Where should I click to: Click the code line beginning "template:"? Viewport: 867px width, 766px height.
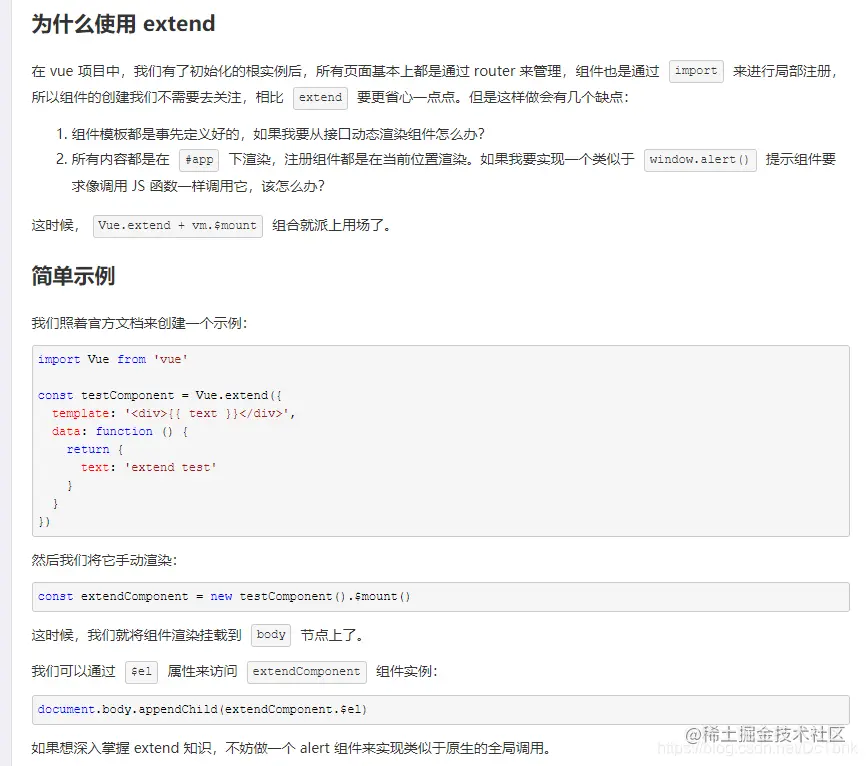click(x=174, y=414)
